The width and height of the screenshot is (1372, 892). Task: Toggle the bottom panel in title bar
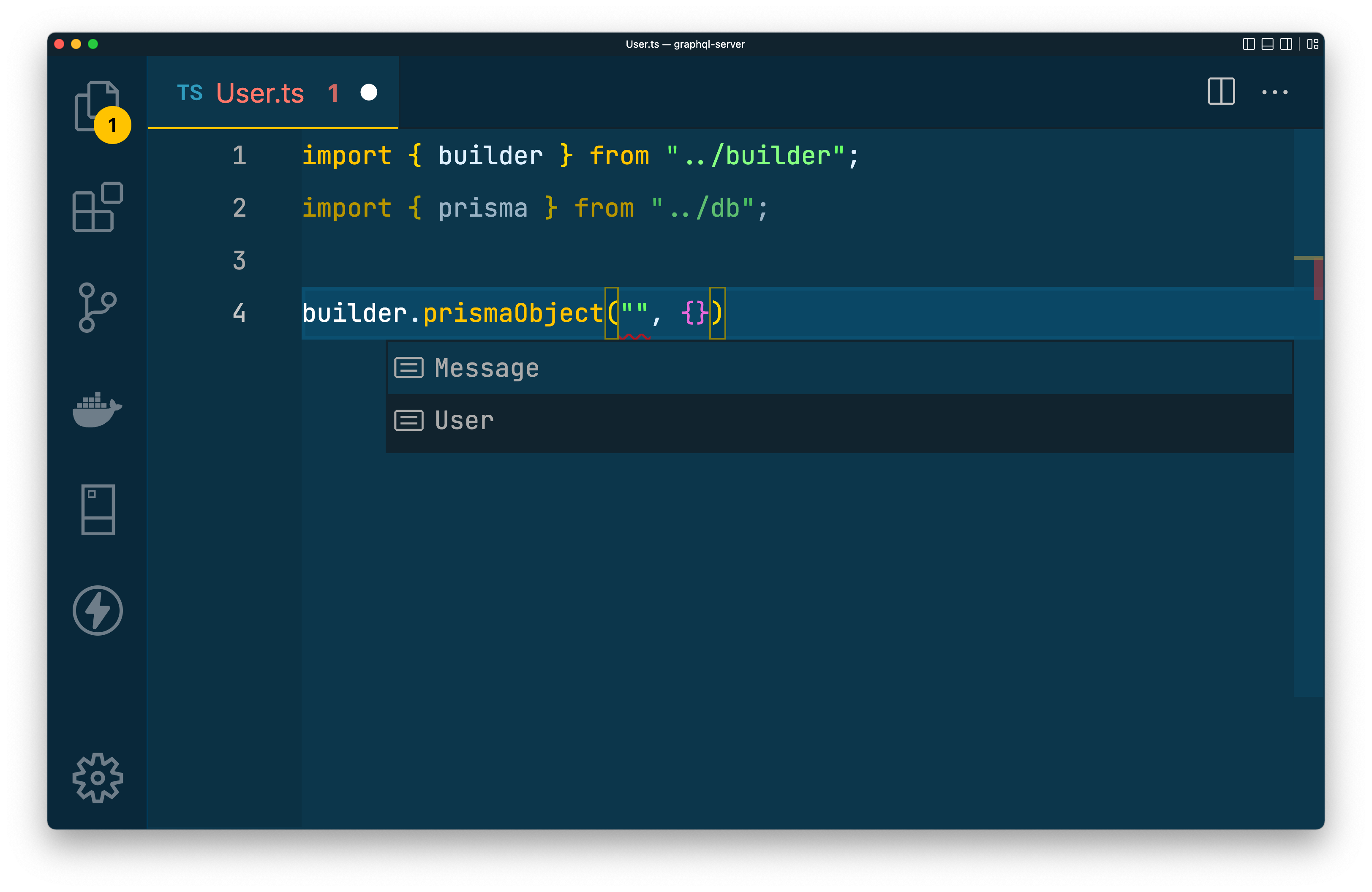1267,44
